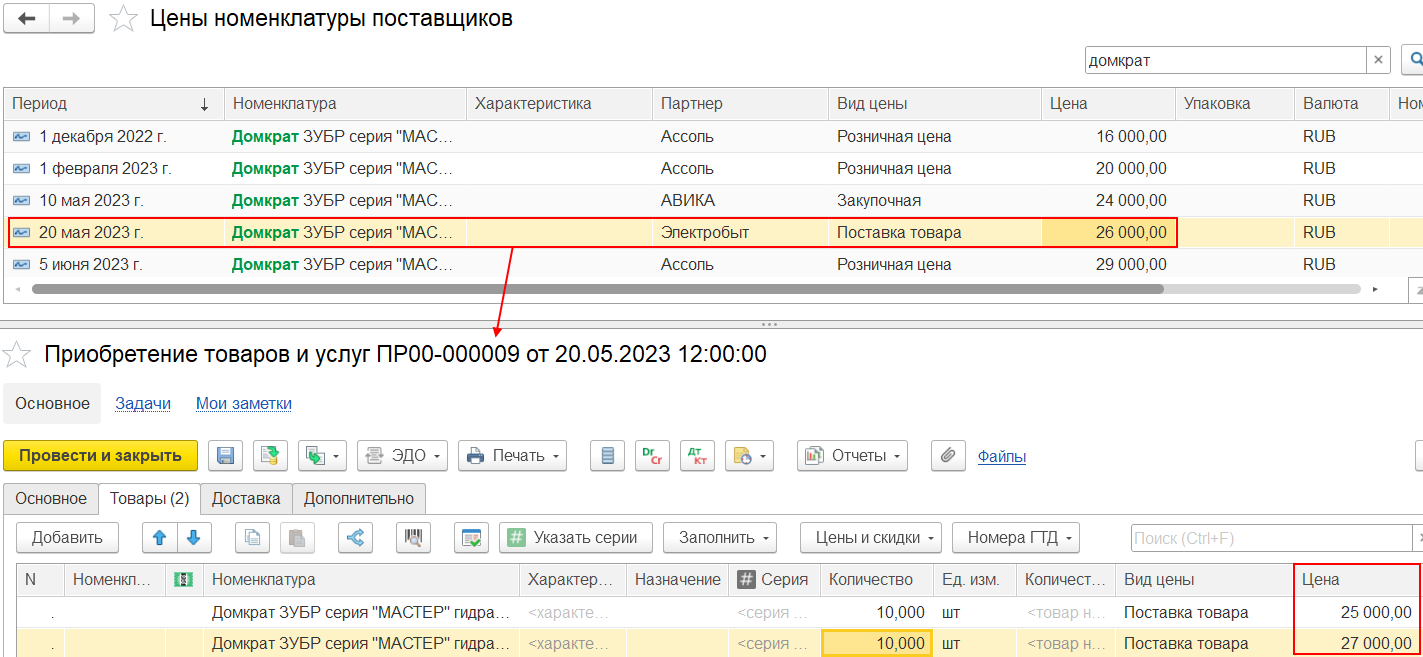Click the back navigation arrow
Screen dimensions: 1423x657
click(x=27, y=18)
